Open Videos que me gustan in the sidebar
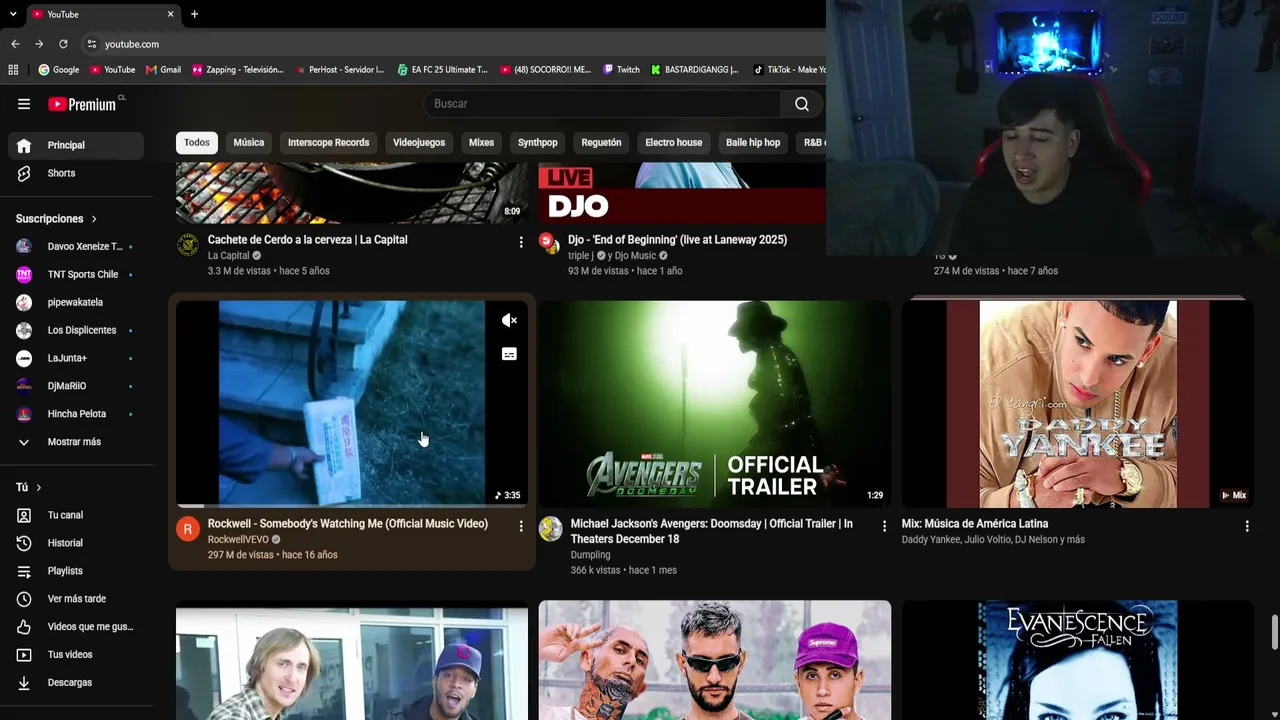 [x=76, y=627]
